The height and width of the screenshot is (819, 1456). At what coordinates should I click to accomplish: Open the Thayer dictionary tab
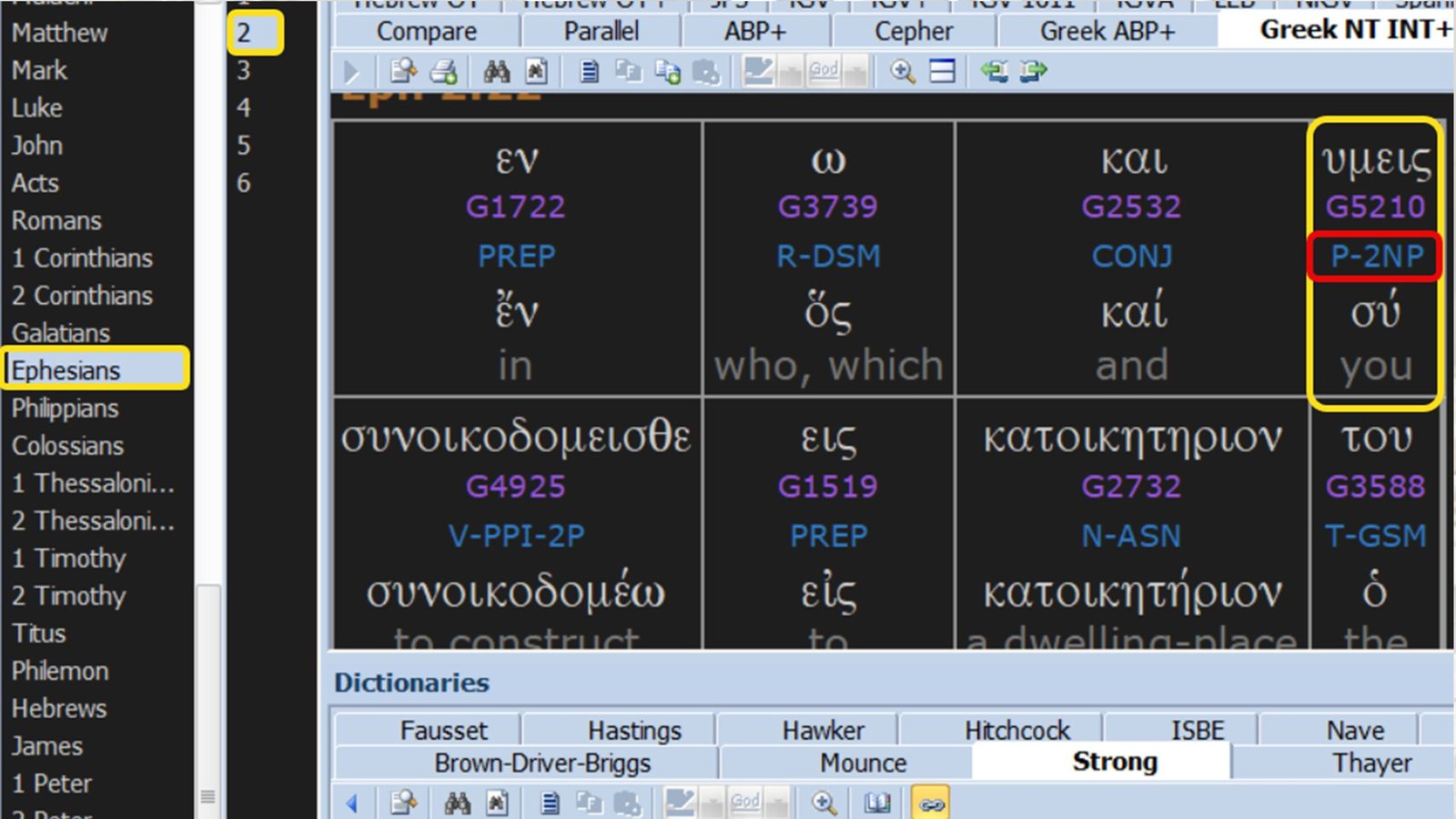point(1371,763)
